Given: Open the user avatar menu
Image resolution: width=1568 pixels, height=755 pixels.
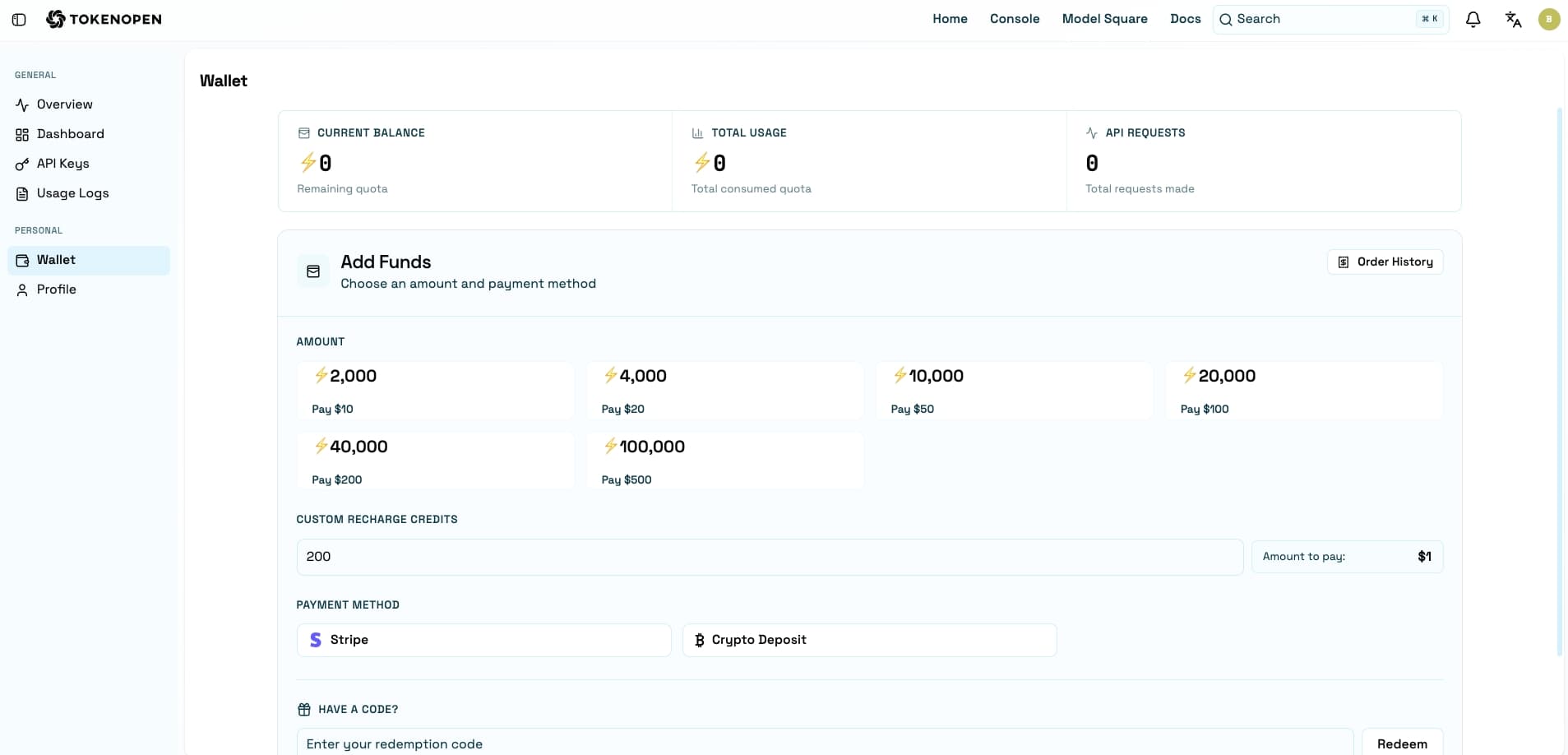Looking at the screenshot, I should click(x=1549, y=19).
